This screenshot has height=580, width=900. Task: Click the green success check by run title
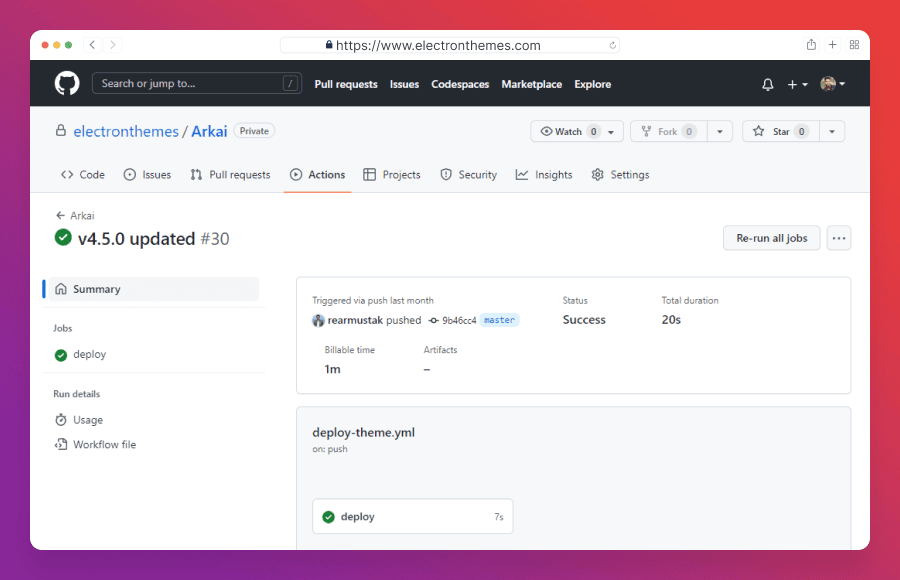(63, 237)
